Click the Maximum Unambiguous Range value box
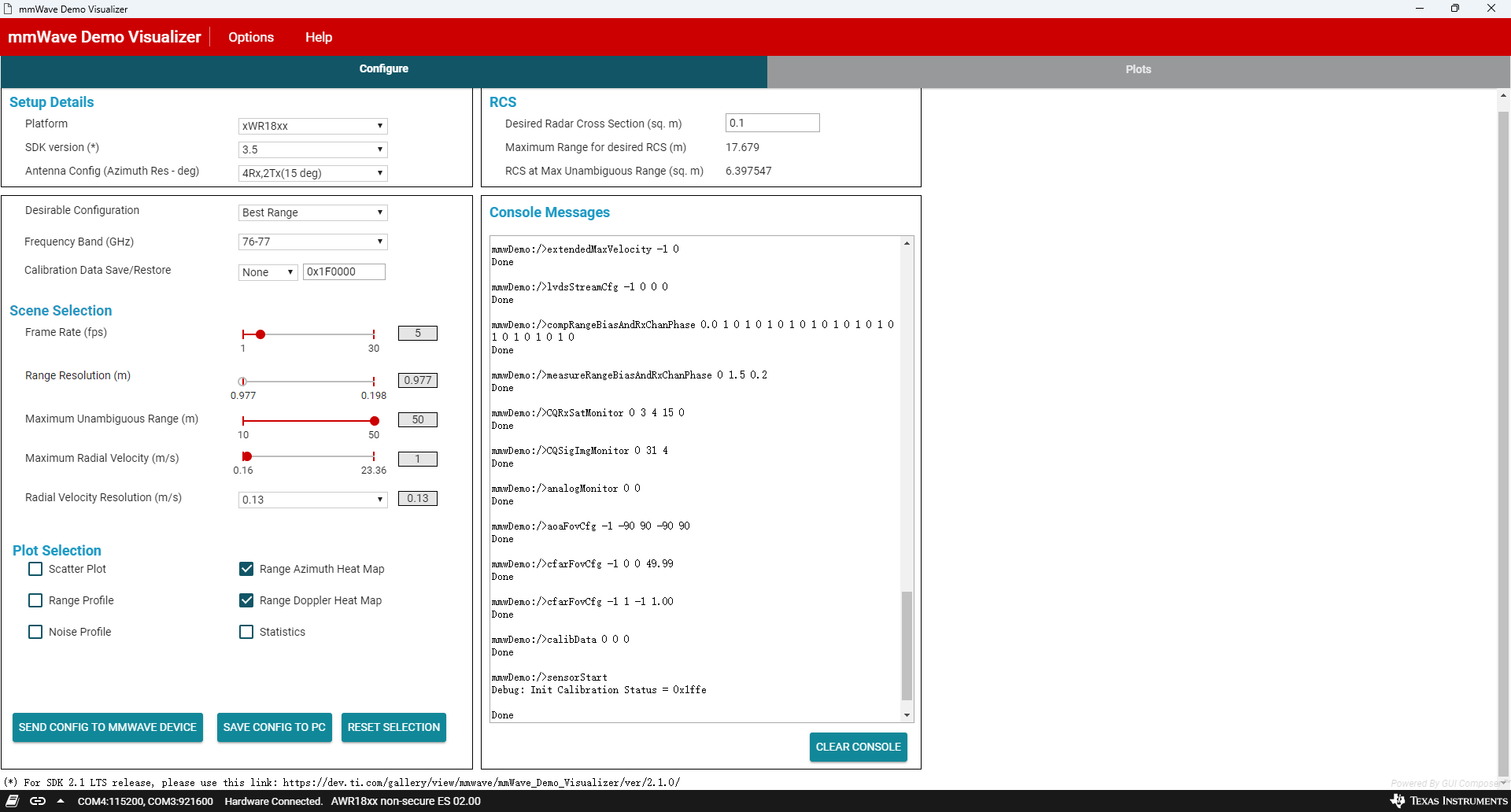This screenshot has height=812, width=1511. pyautogui.click(x=418, y=419)
